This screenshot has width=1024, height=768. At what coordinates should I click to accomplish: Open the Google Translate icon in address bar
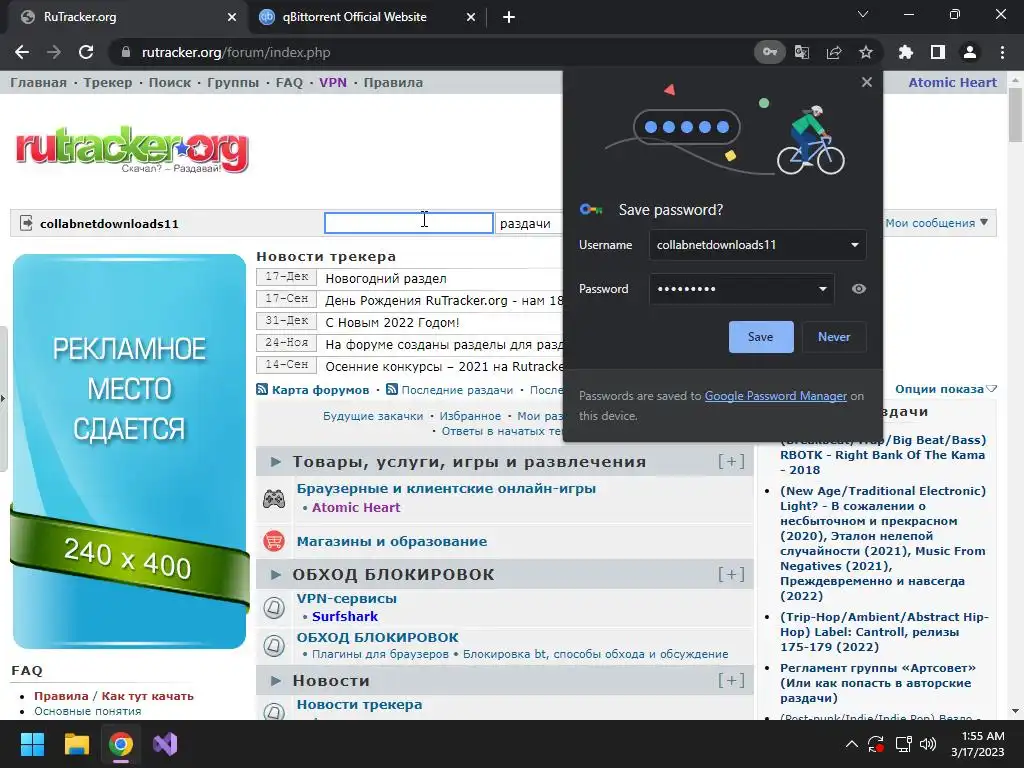coord(802,52)
